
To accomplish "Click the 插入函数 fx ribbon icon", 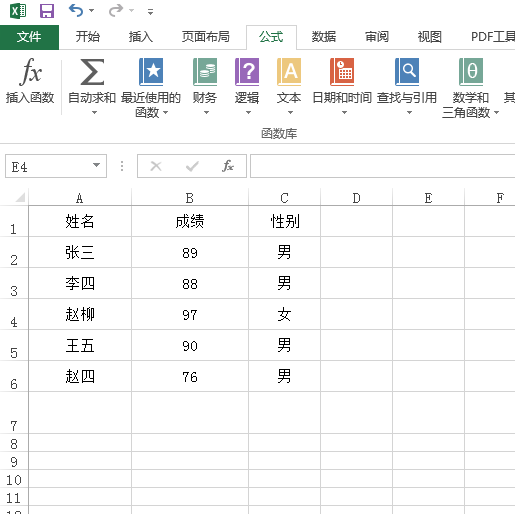I will pyautogui.click(x=30, y=71).
